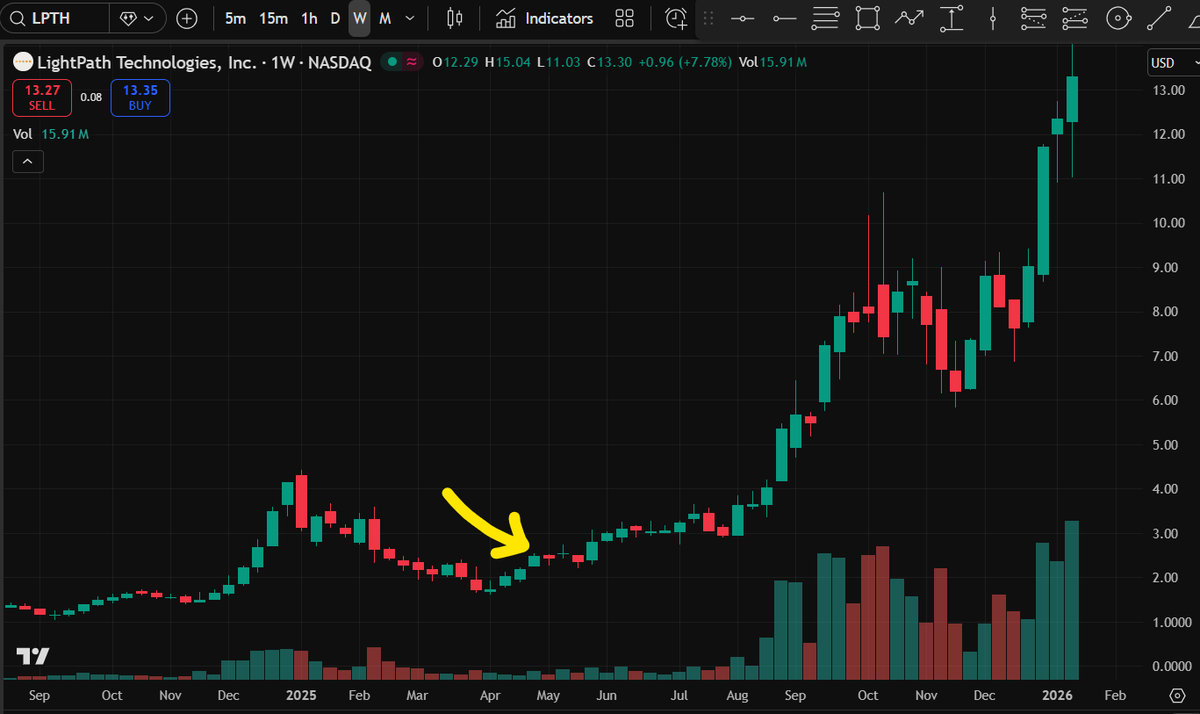Select the rectangle drawing tool
Image resolution: width=1200 pixels, height=714 pixels.
pos(868,18)
